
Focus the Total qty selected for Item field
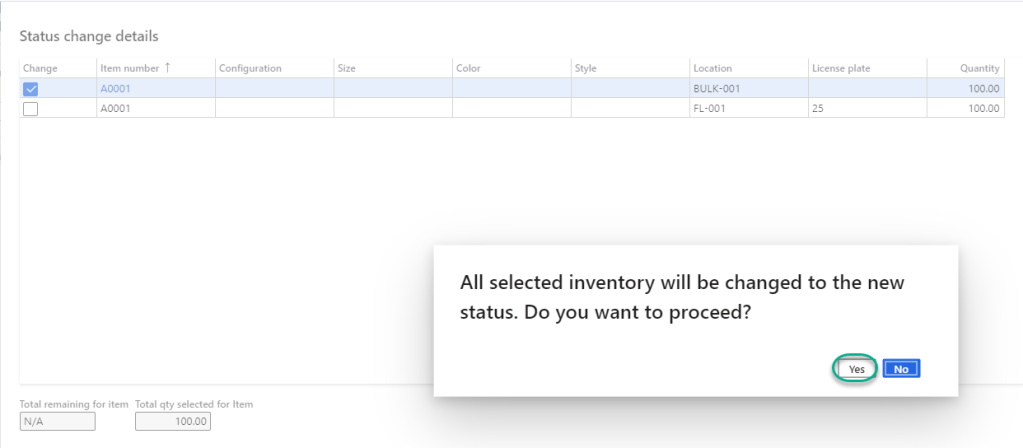point(173,422)
